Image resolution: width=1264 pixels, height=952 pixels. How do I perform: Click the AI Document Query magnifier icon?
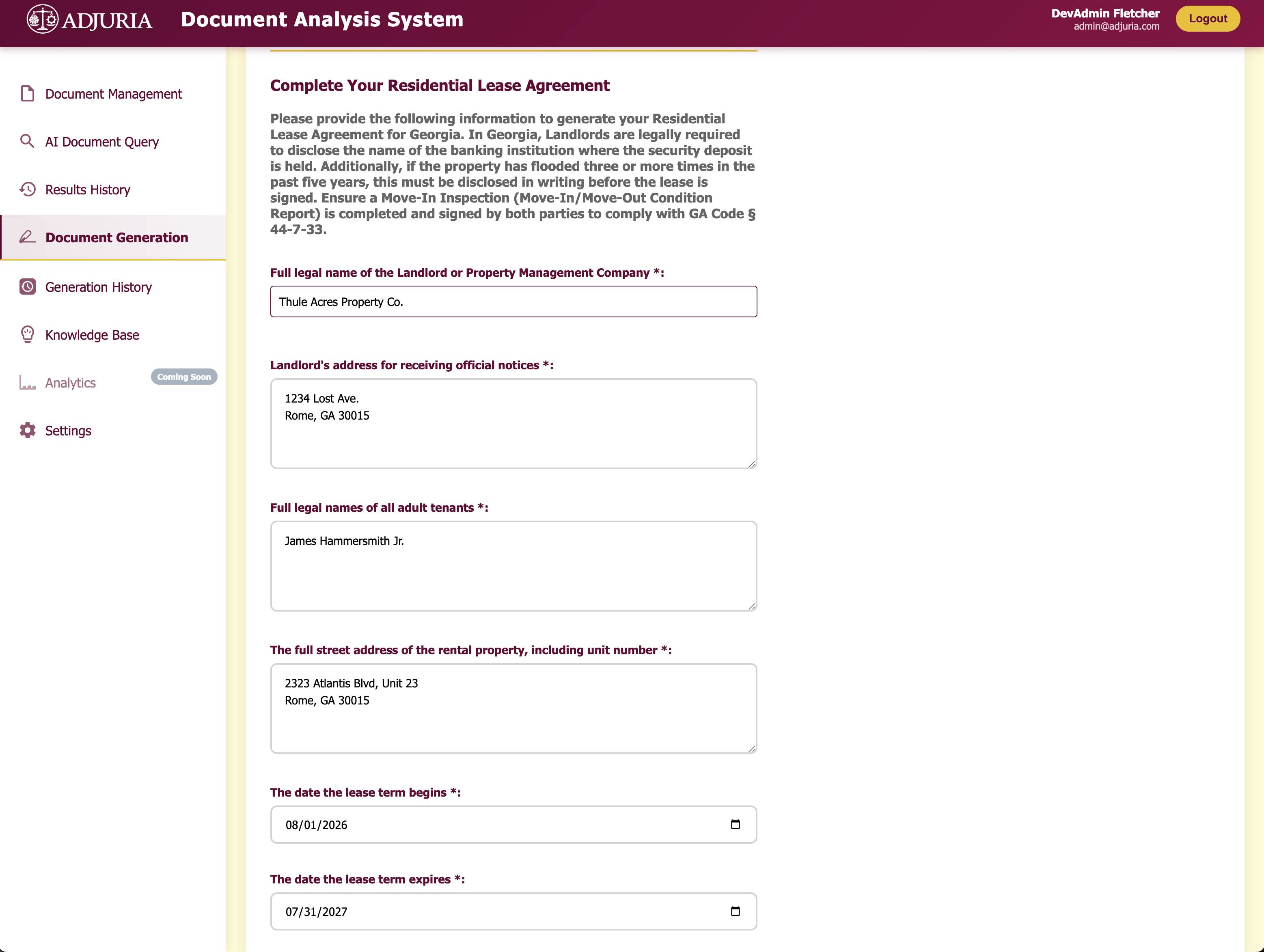(28, 141)
